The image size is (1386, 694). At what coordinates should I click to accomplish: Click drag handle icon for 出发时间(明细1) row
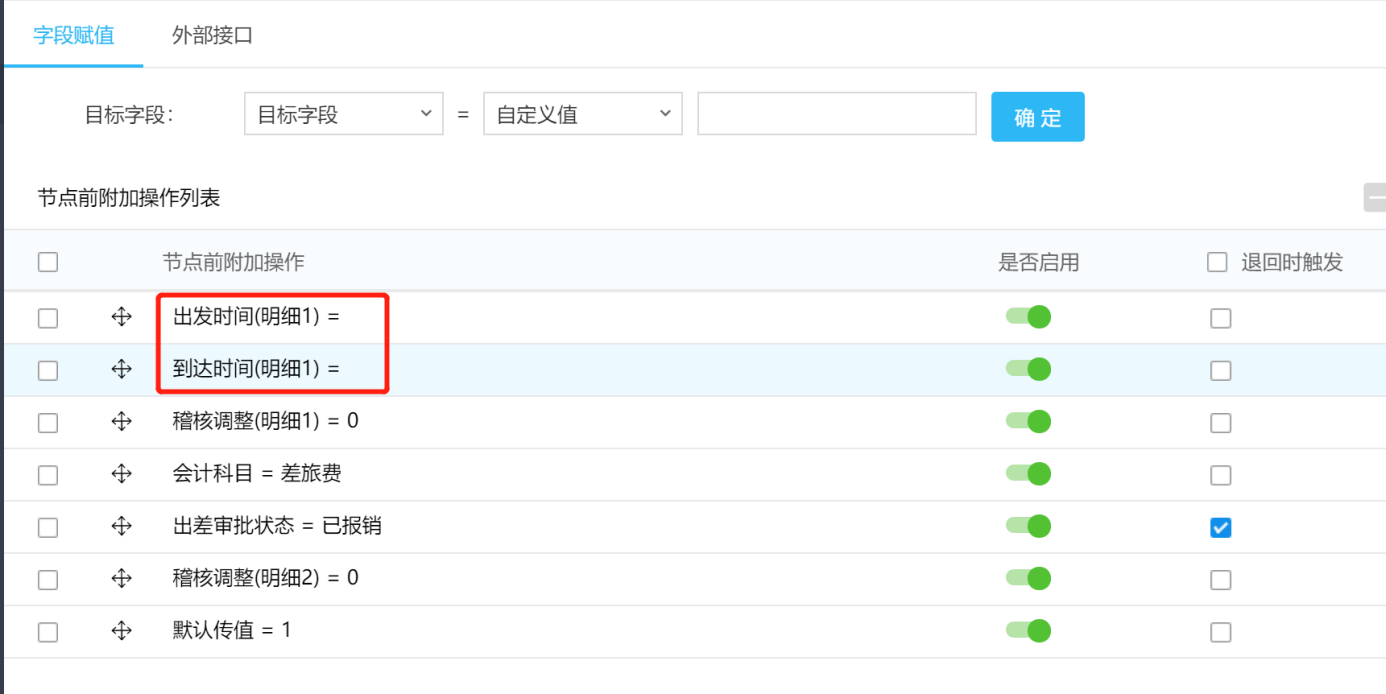pyautogui.click(x=121, y=318)
